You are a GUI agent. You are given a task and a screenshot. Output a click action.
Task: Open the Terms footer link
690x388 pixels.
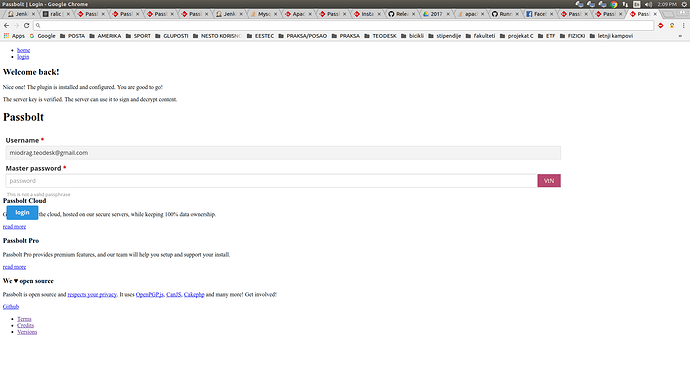coord(24,319)
